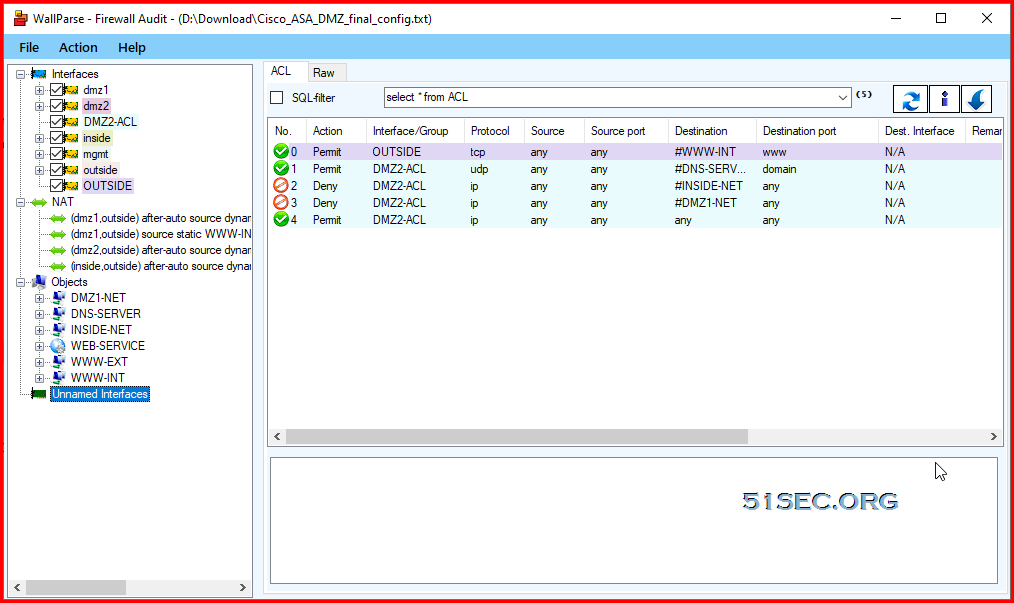Click the network icon beside DMZ1-NET object
Viewport: 1014px width, 603px height.
pyautogui.click(x=58, y=298)
